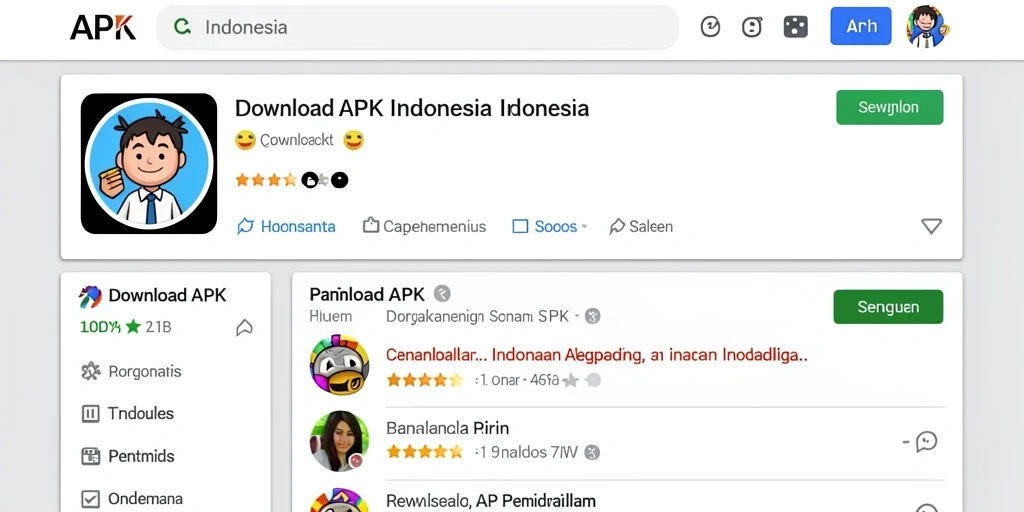Screen dimensions: 1024x512
Task: Click the badge icon after Dorgakanenign Sonam SPK
Action: point(592,317)
